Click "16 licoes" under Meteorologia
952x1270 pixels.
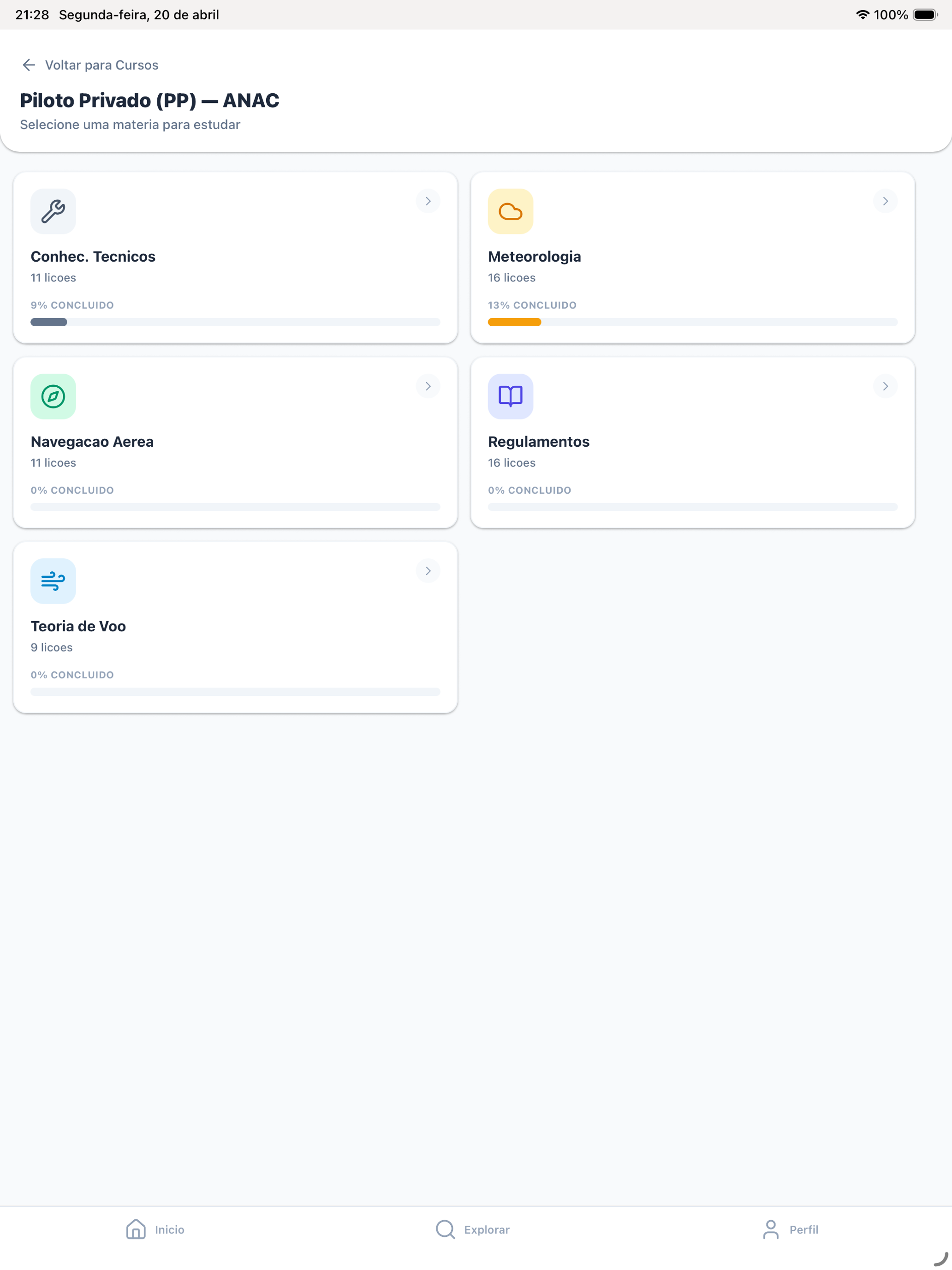pos(512,278)
